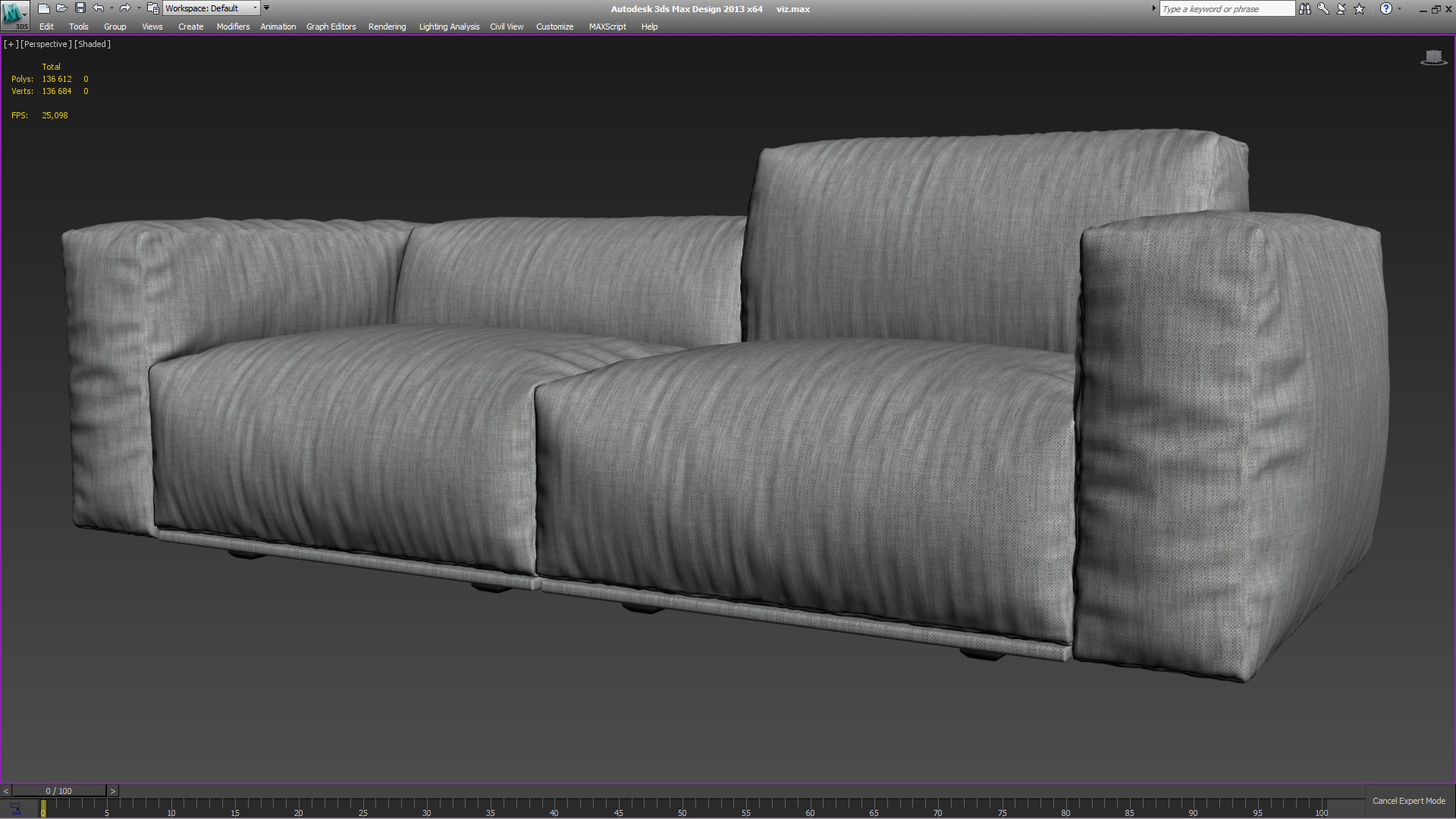
Task: Open the Group menu
Action: (x=115, y=27)
